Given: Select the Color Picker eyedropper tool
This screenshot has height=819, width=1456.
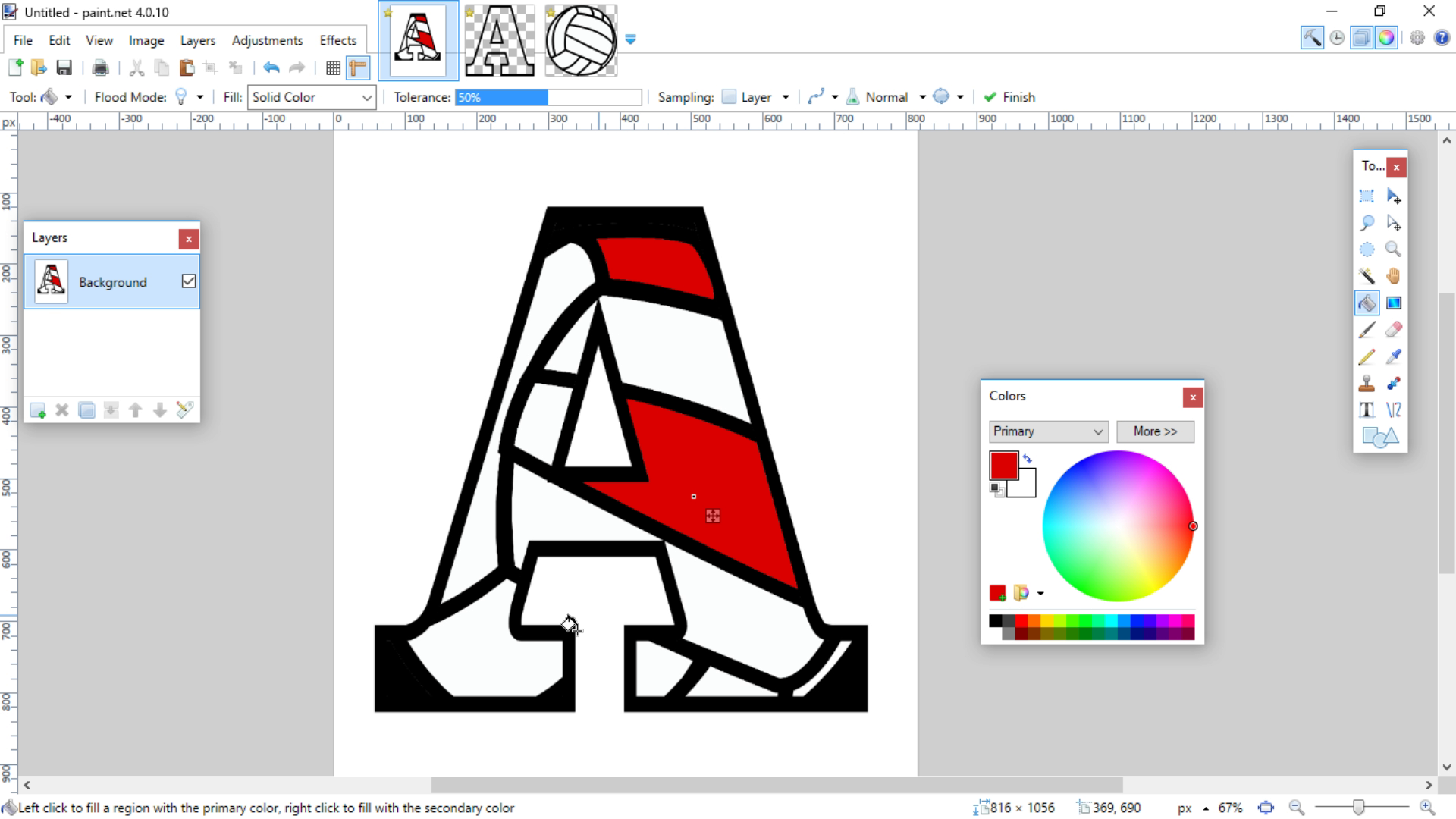Looking at the screenshot, I should pyautogui.click(x=1394, y=356).
